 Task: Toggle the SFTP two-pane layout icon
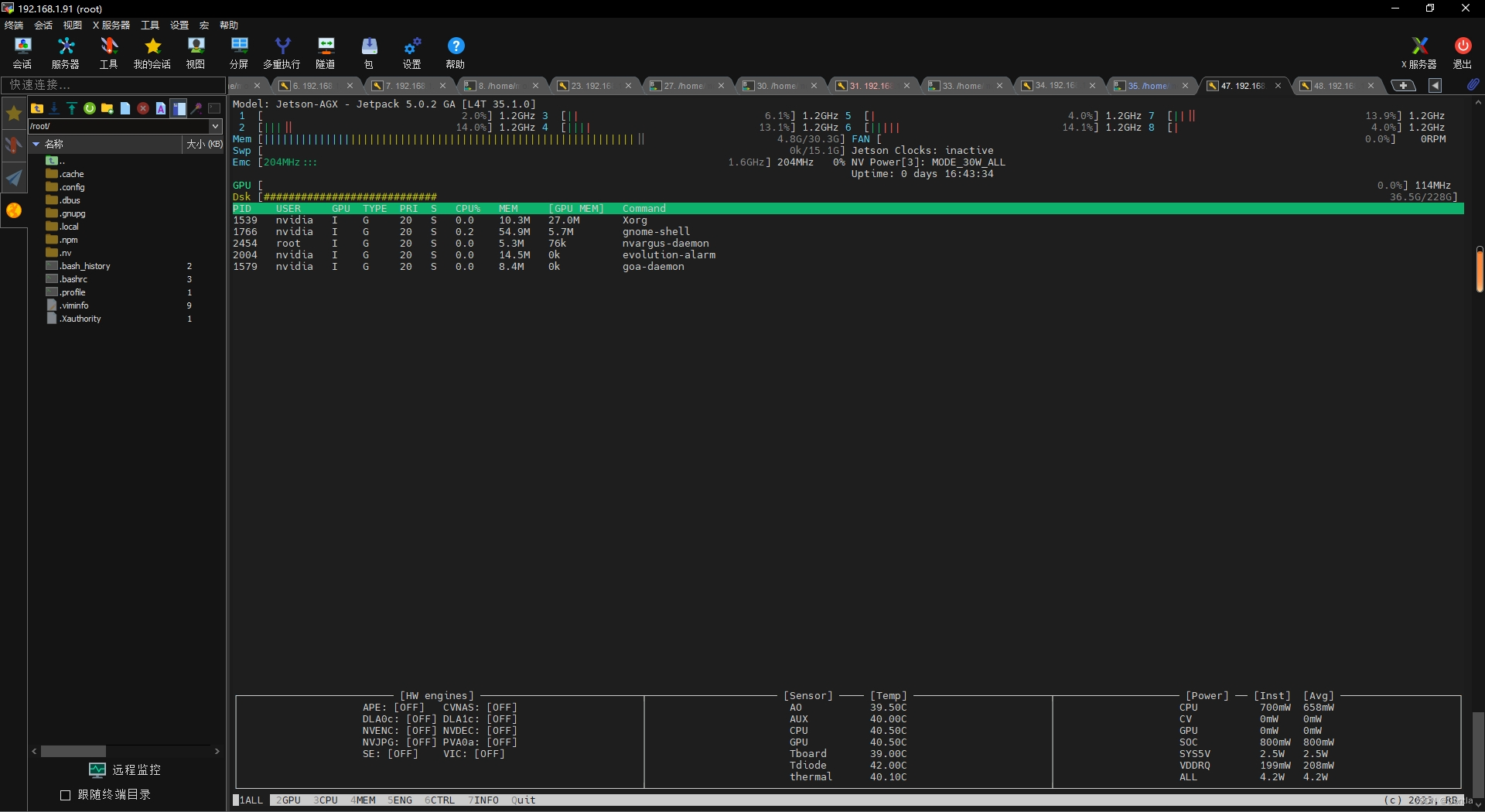(179, 108)
